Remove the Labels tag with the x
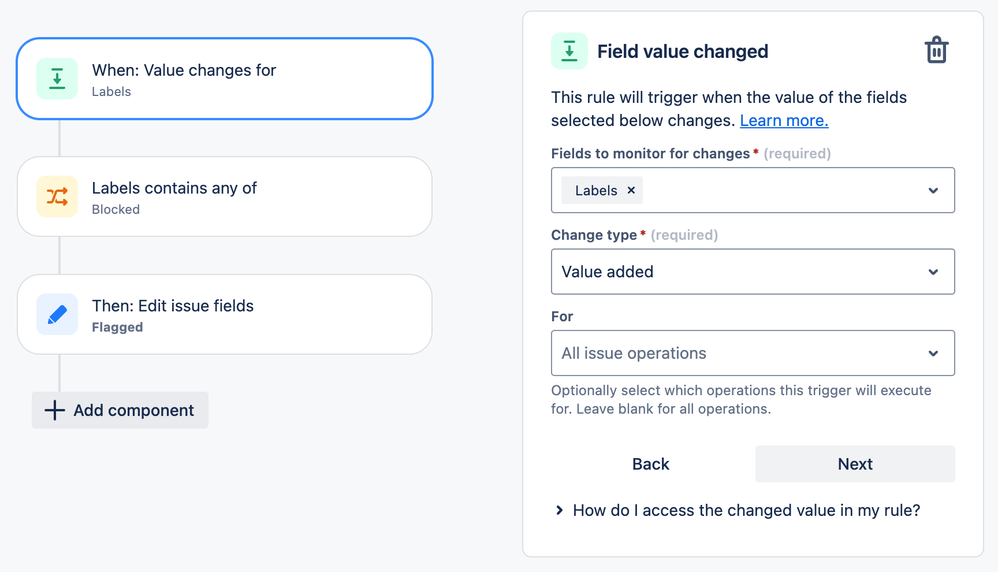The image size is (998, 572). [x=631, y=190]
